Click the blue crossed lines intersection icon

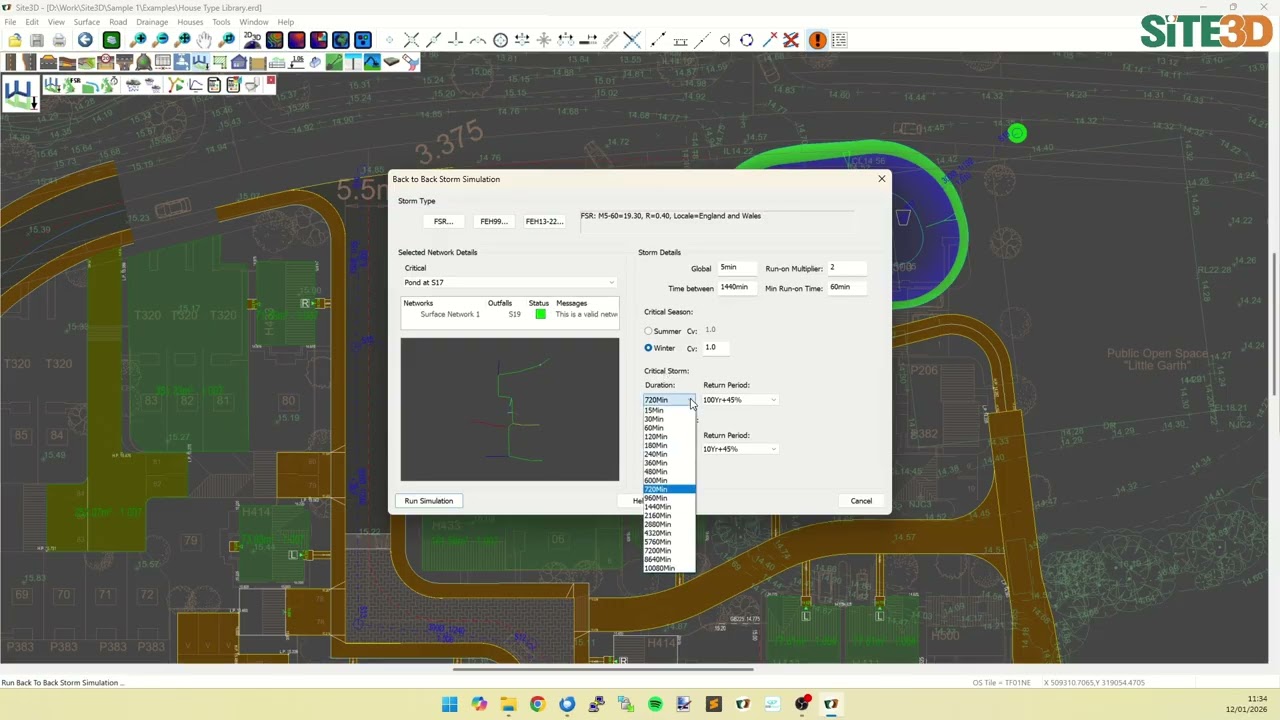pos(632,40)
